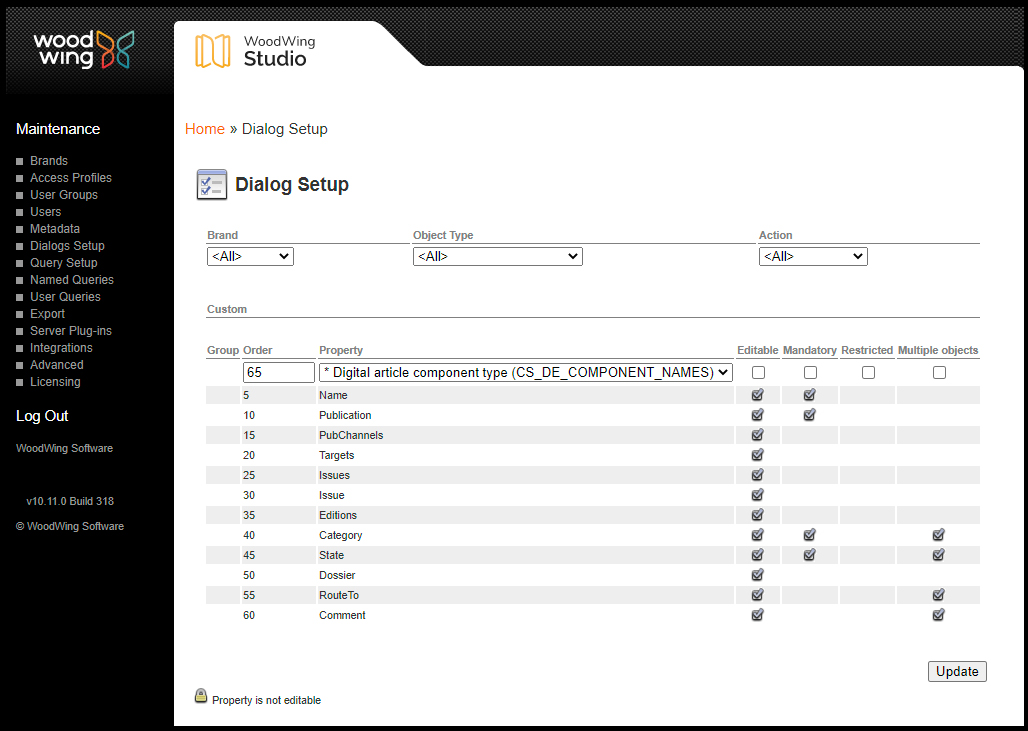Check the Restricted checkbox for the new property
This screenshot has width=1028, height=731.
868,372
